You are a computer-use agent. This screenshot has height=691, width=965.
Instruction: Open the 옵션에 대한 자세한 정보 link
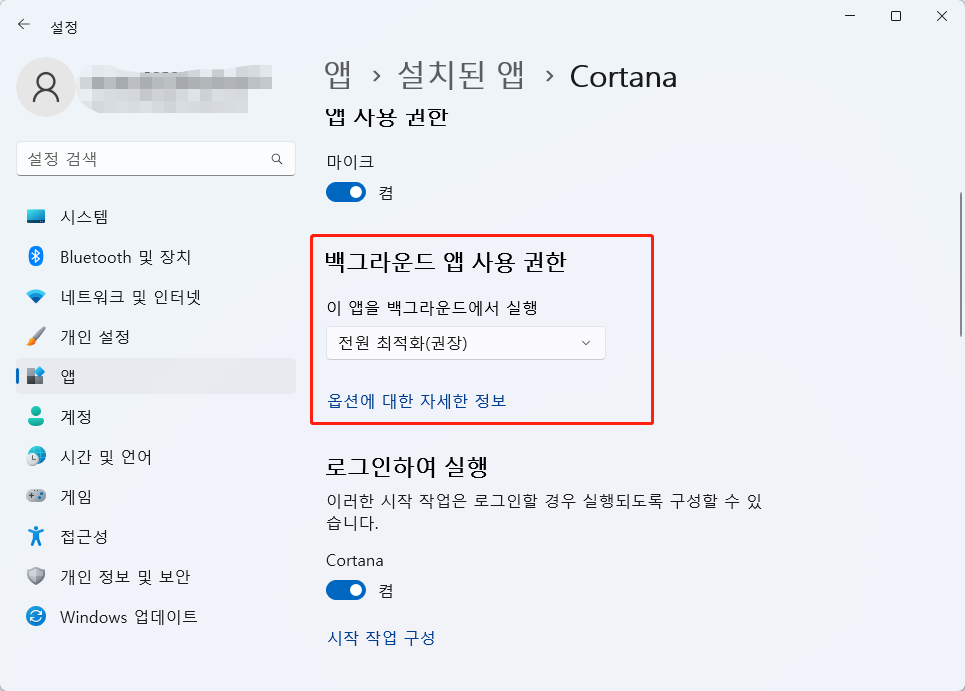click(x=417, y=401)
